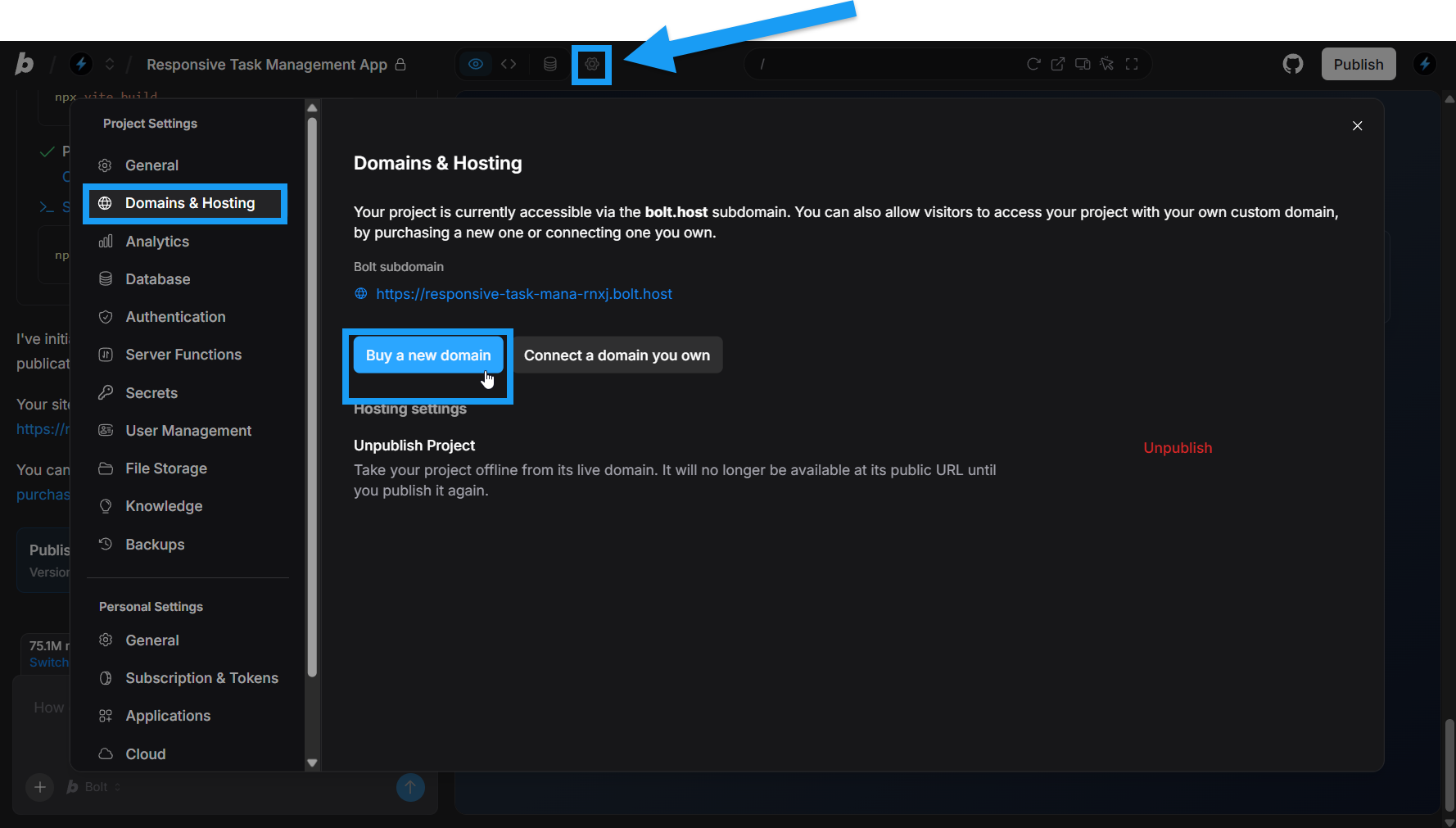
Task: Click the Responsive Task Management App title
Action: (x=267, y=65)
